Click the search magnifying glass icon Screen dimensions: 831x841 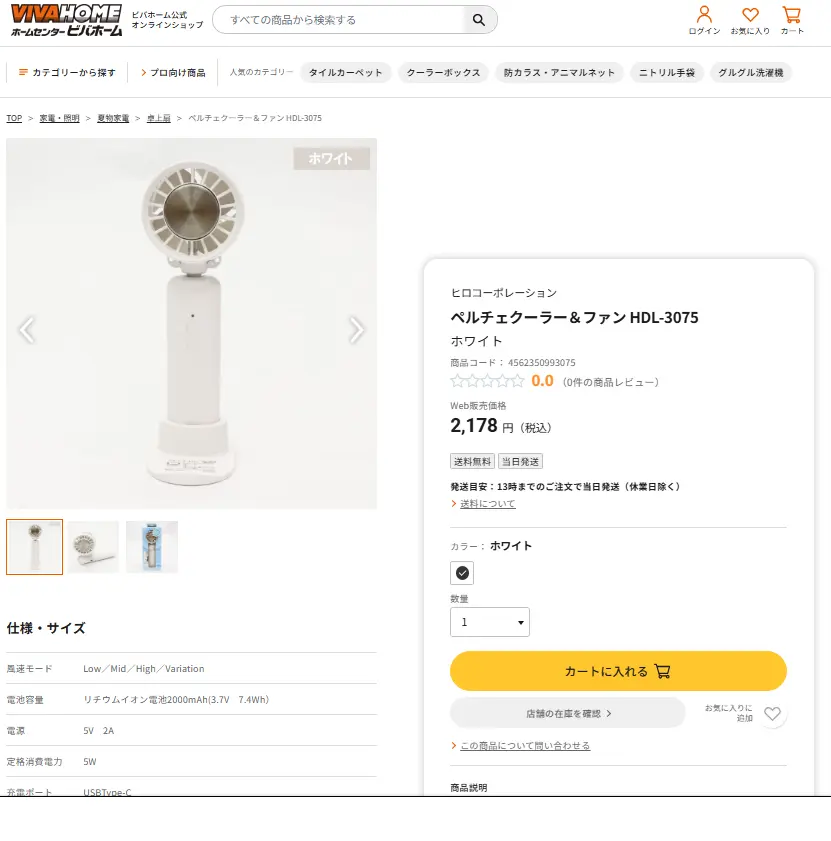(479, 19)
